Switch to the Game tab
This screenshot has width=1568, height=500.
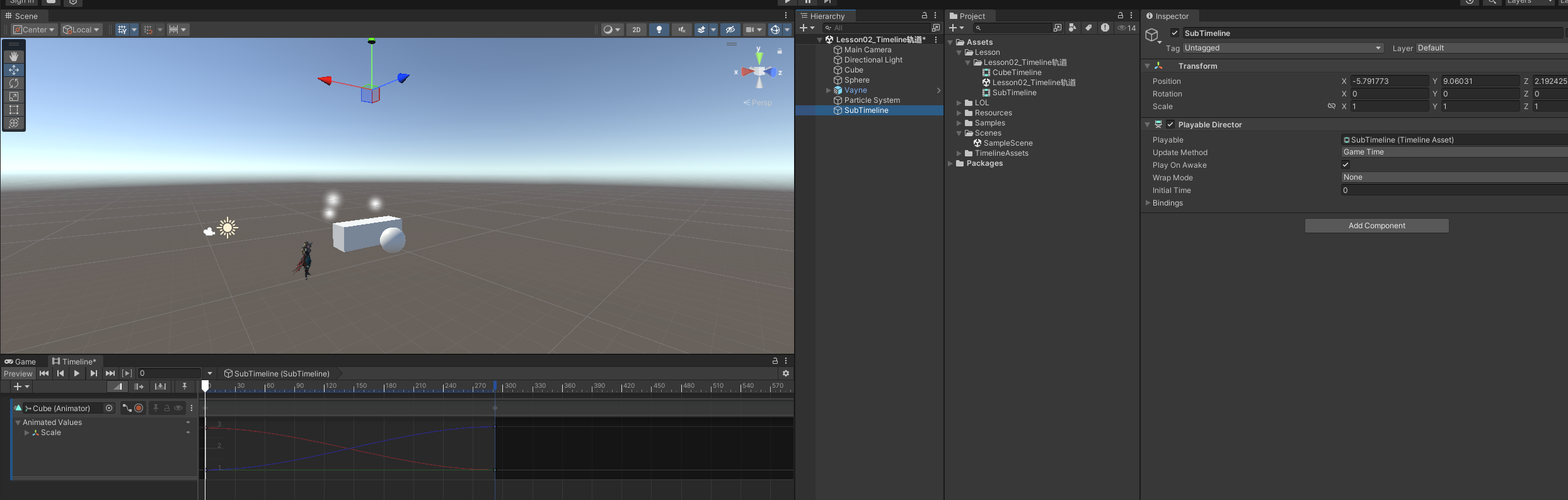click(21, 361)
